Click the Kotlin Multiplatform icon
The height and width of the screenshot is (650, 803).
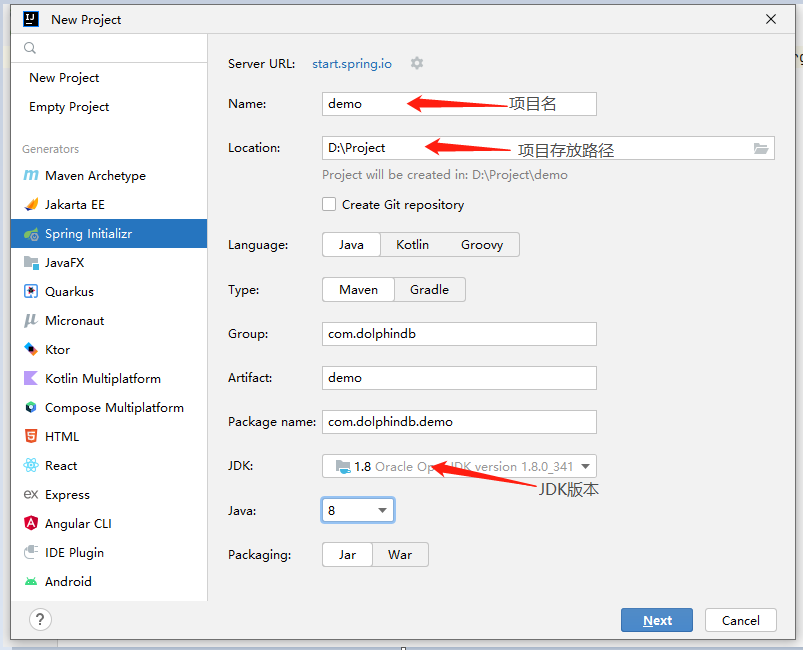coord(31,379)
